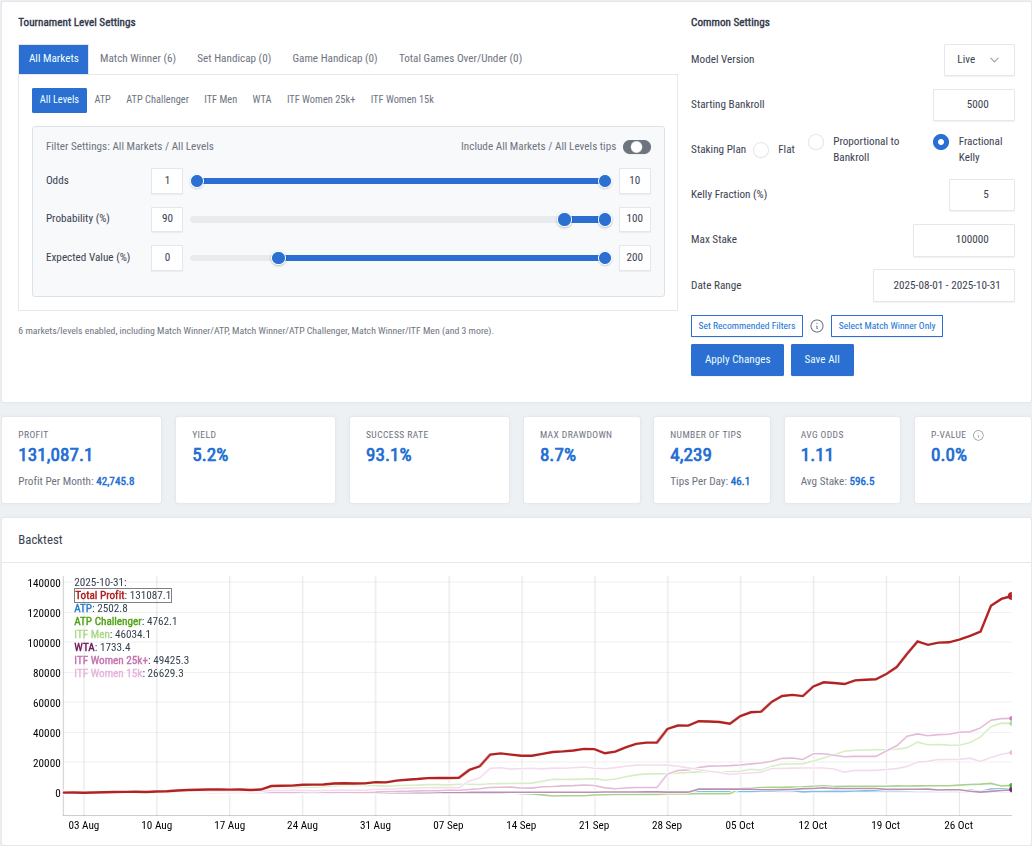Select the Flat staking plan radio button
This screenshot has width=1032, height=846.
[x=762, y=148]
